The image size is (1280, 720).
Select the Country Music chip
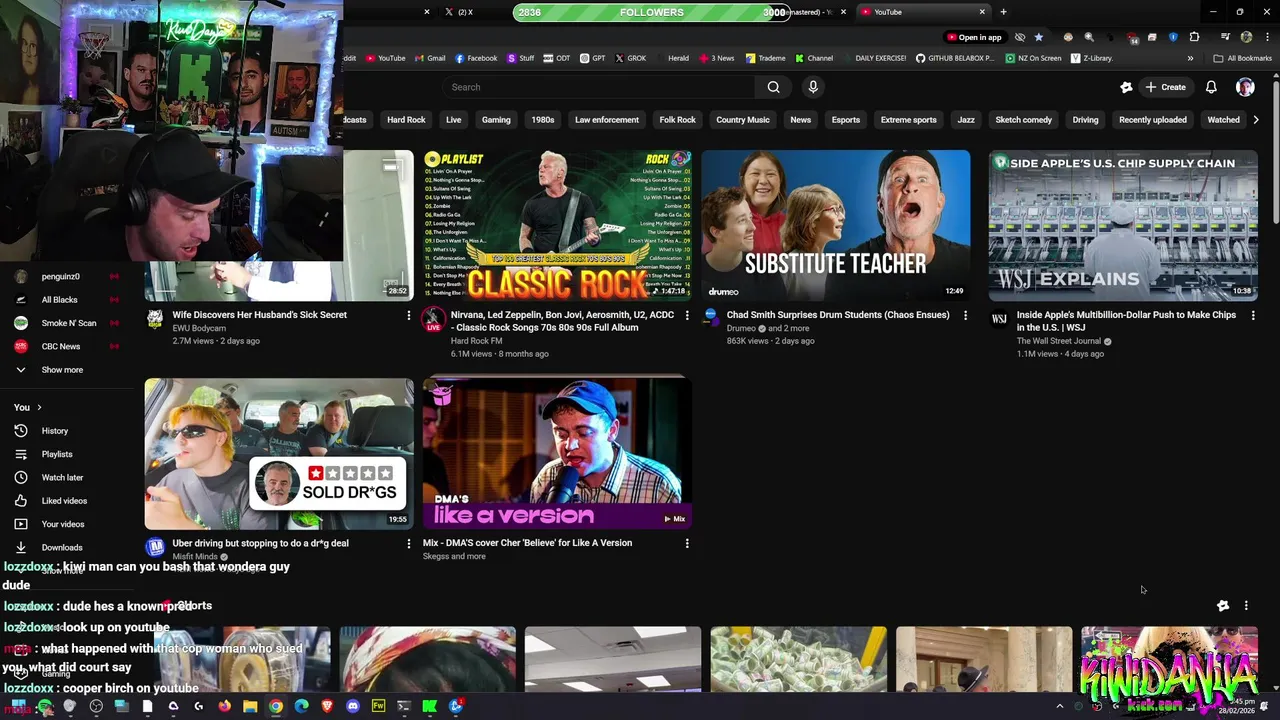[x=743, y=120]
